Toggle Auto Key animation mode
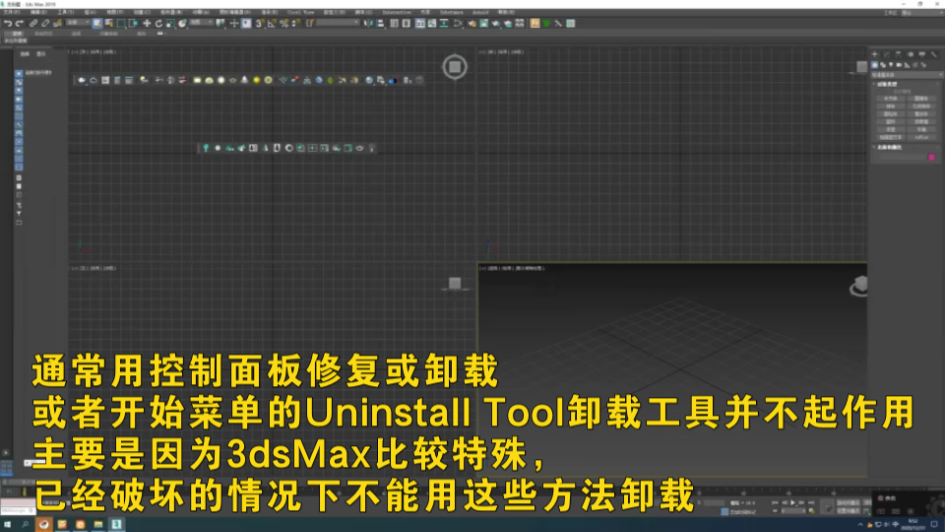 click(x=848, y=502)
